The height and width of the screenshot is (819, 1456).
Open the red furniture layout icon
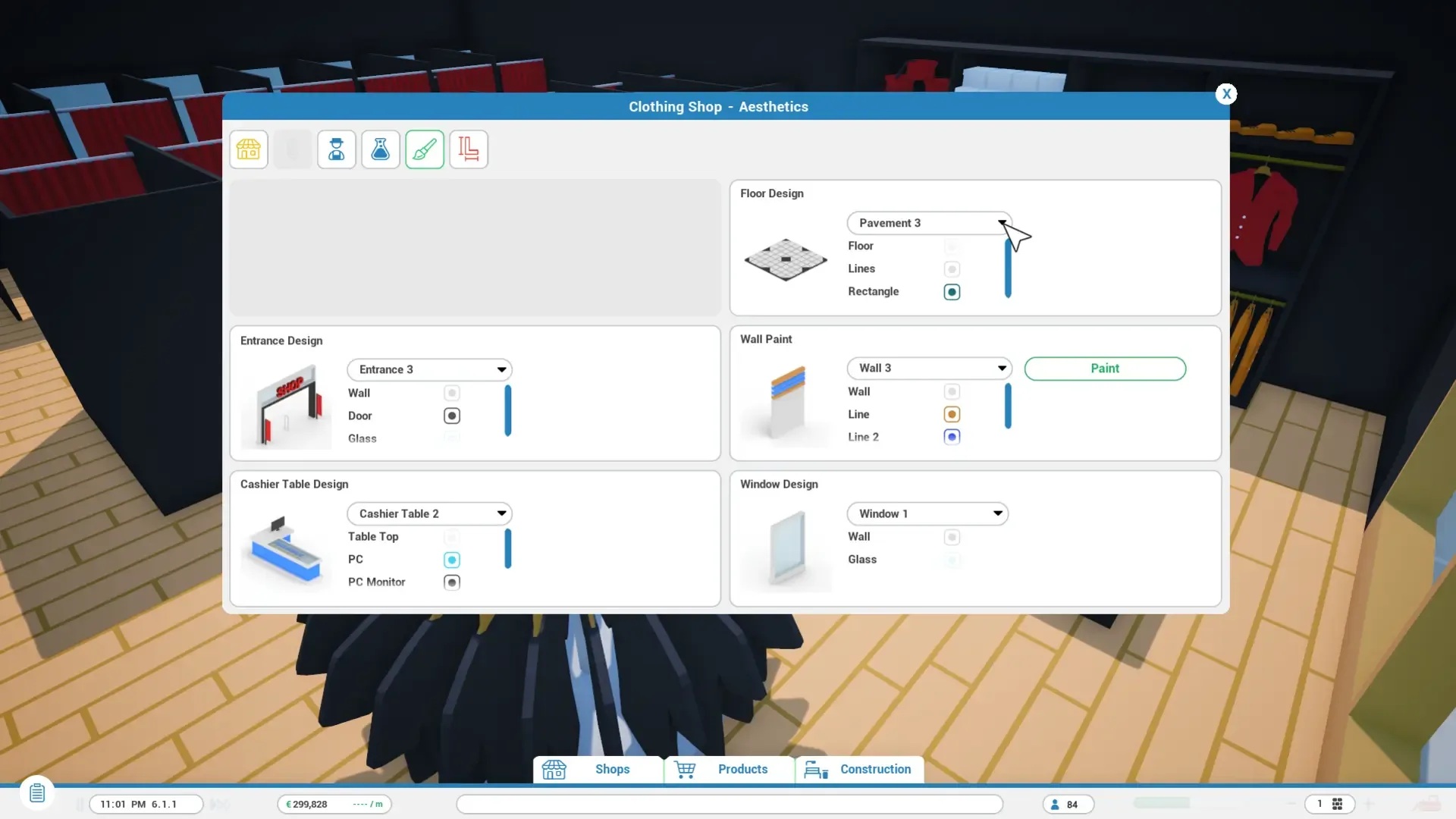click(469, 149)
